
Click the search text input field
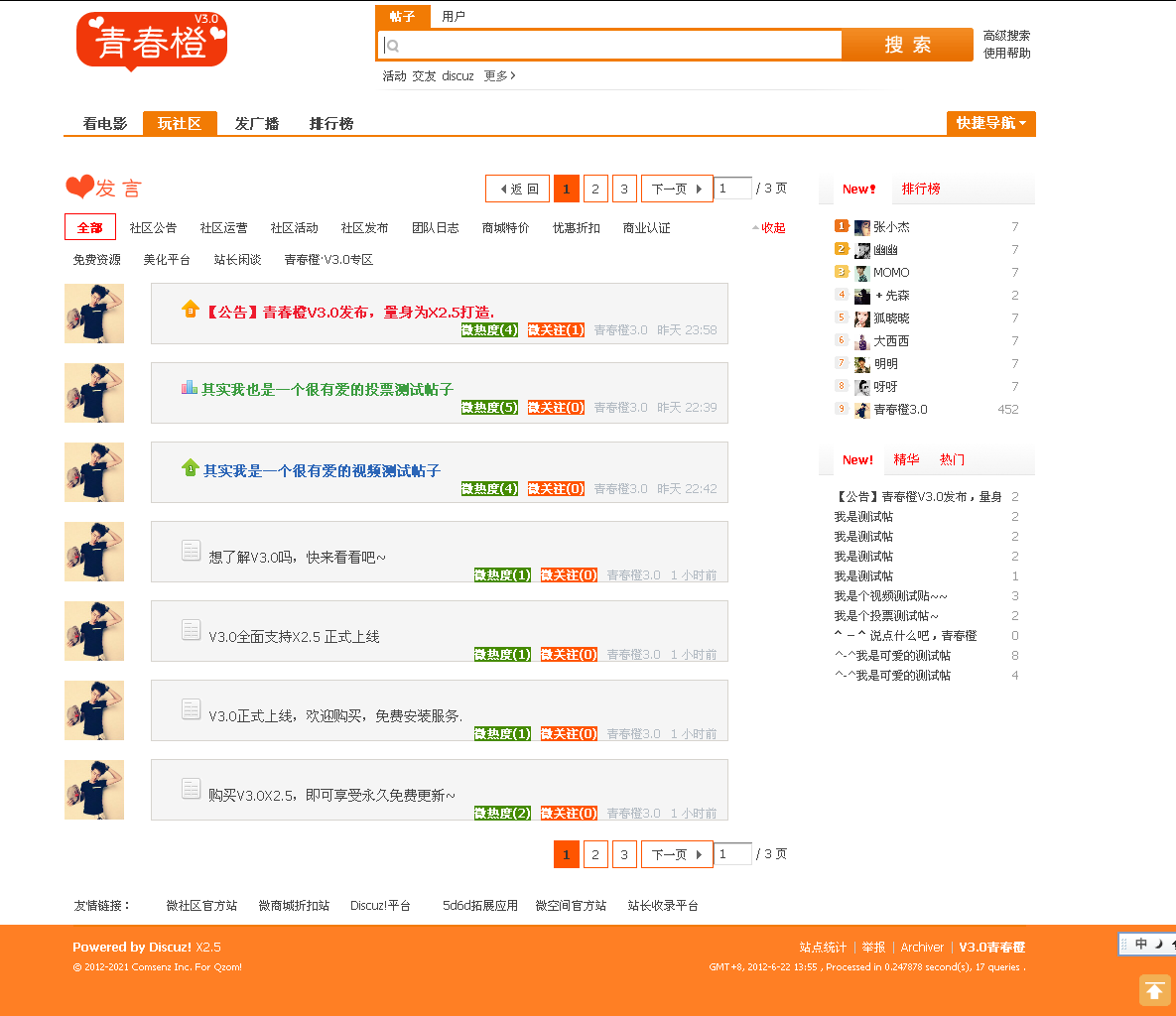pyautogui.click(x=609, y=45)
